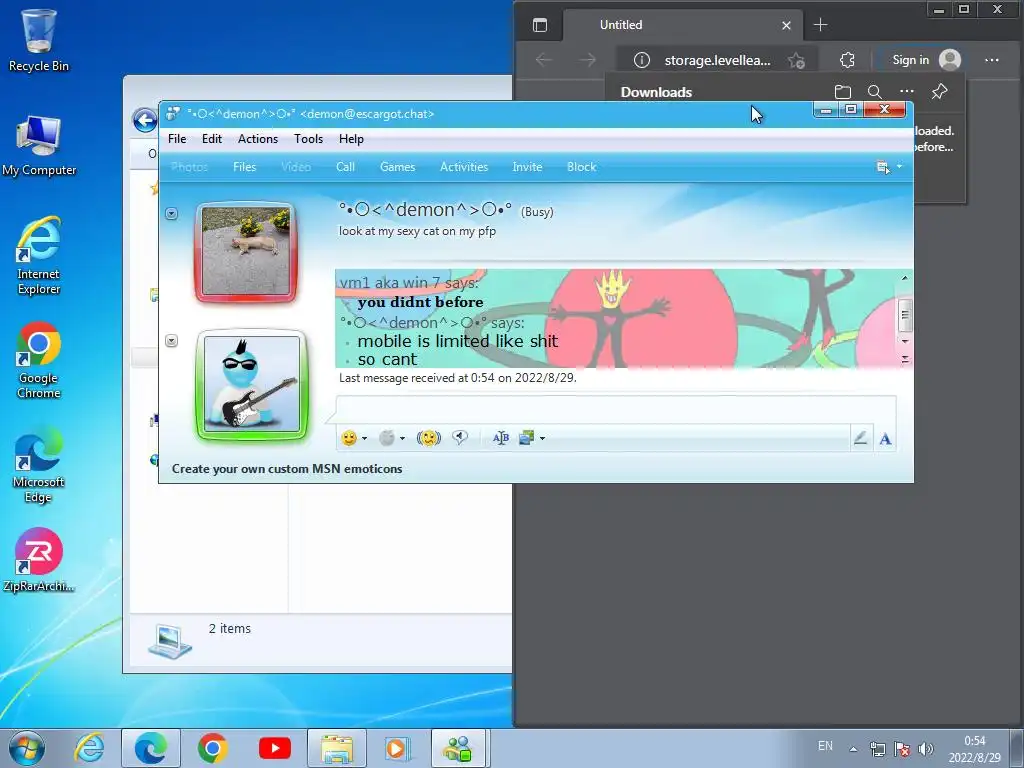Collapse your own display picture arrow
This screenshot has width=1024, height=768.
coord(172,341)
